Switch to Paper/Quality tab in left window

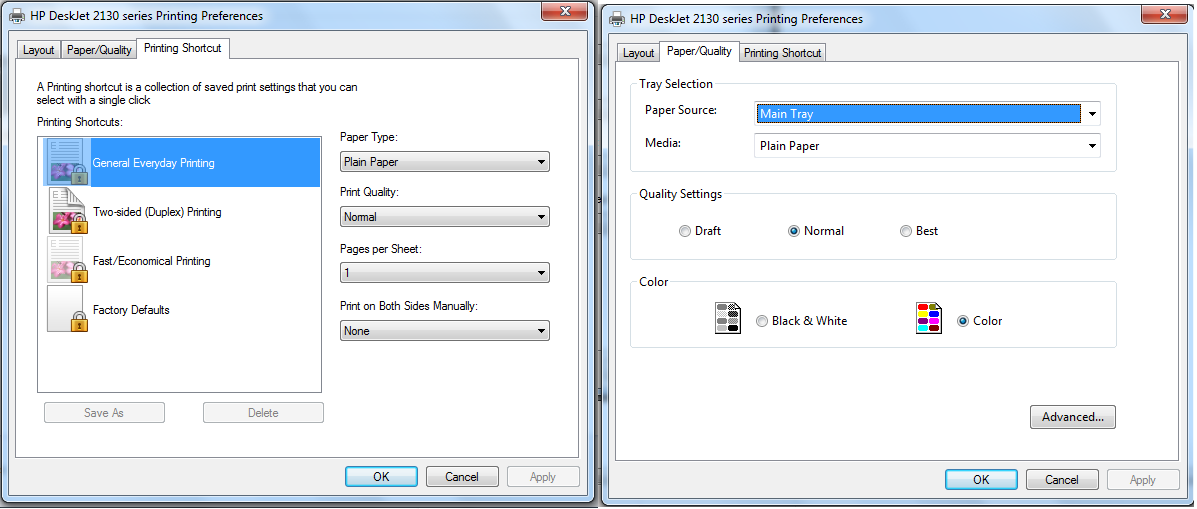[x=99, y=50]
